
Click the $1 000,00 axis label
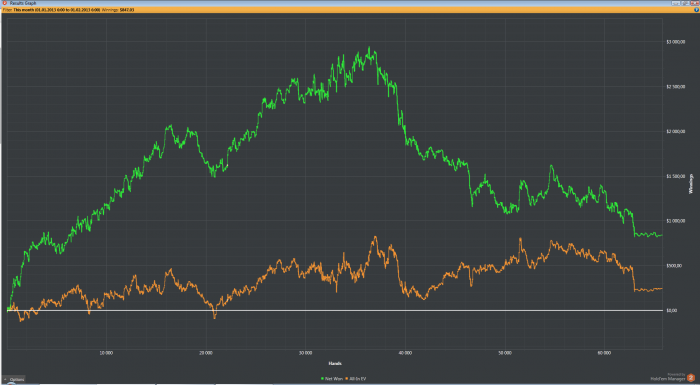[675, 221]
